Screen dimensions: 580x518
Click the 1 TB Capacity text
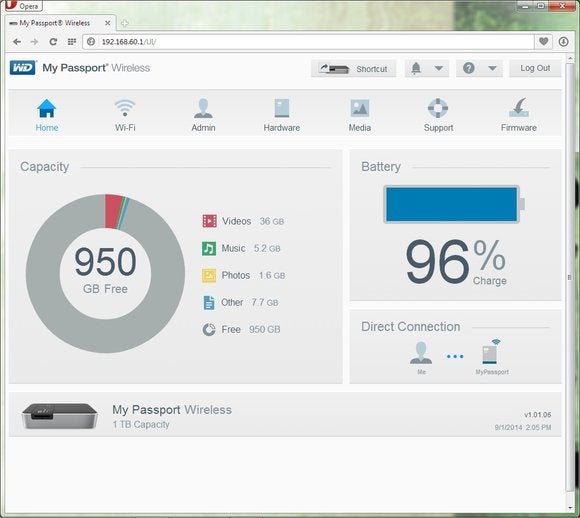click(x=141, y=424)
